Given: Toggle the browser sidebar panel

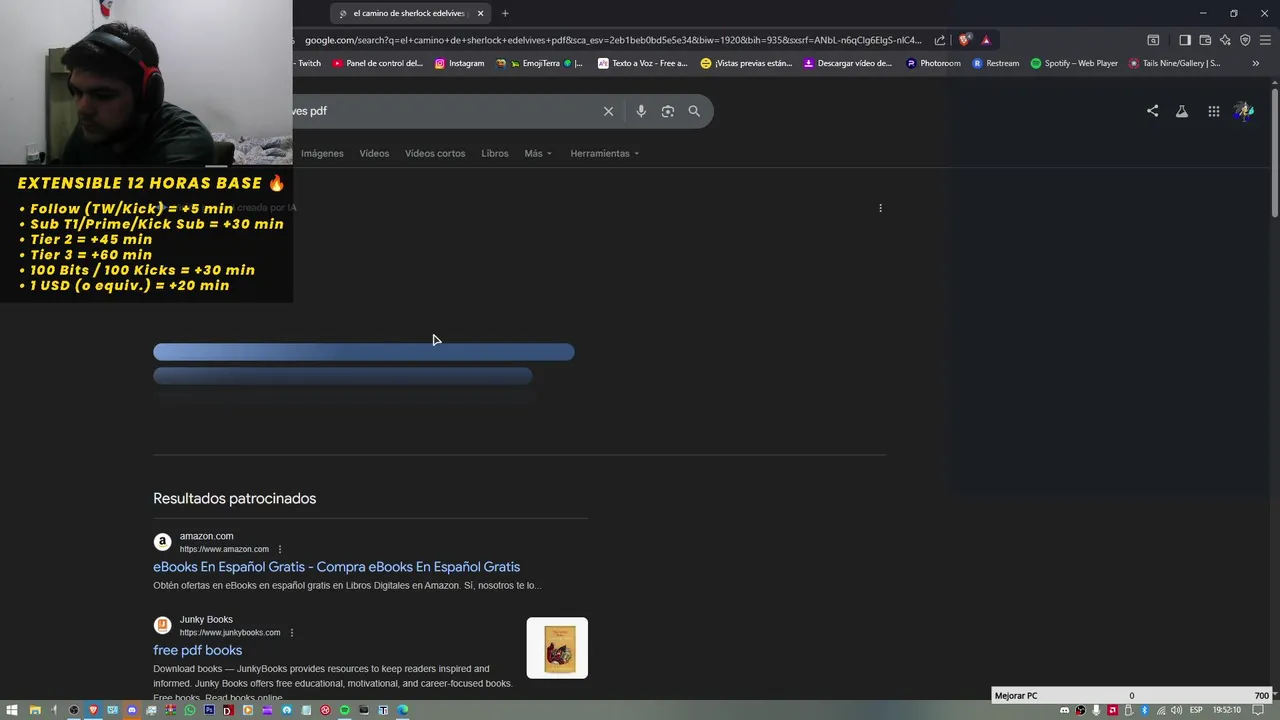Looking at the screenshot, I should [1185, 40].
